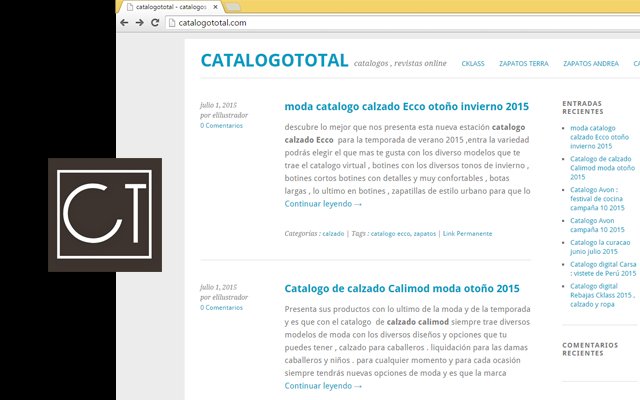The height and width of the screenshot is (400, 640).
Task: Click por elilustrador on the Ecco post
Action: [x=224, y=116]
